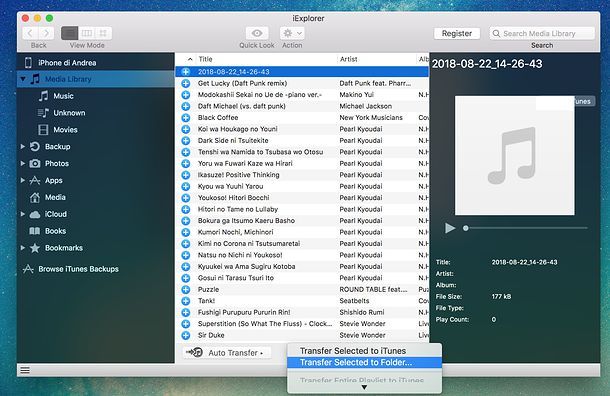Select Ikasuze! Positive Thinking track
The width and height of the screenshot is (610, 396).
point(302,175)
